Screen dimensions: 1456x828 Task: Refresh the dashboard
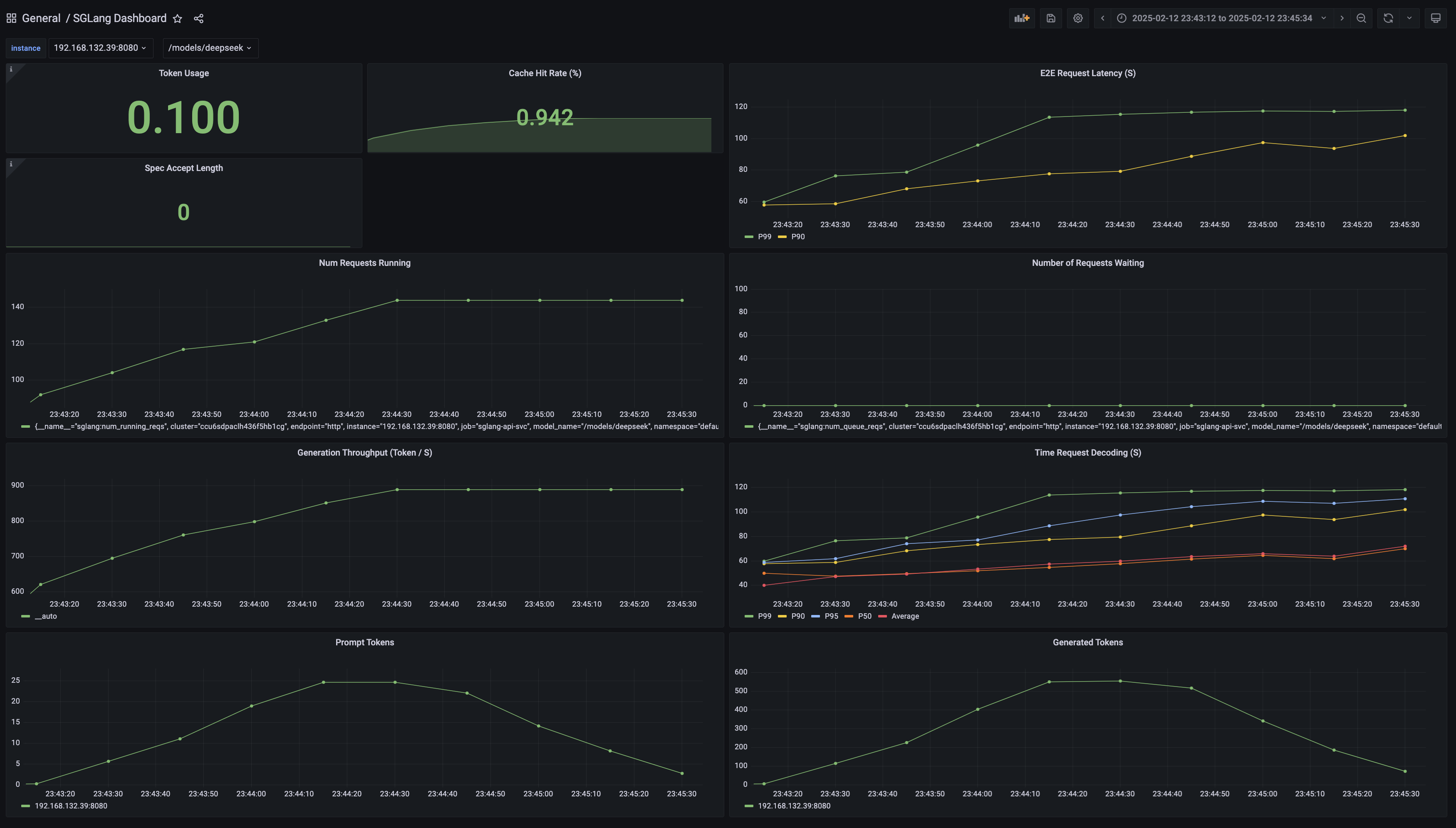click(x=1388, y=18)
